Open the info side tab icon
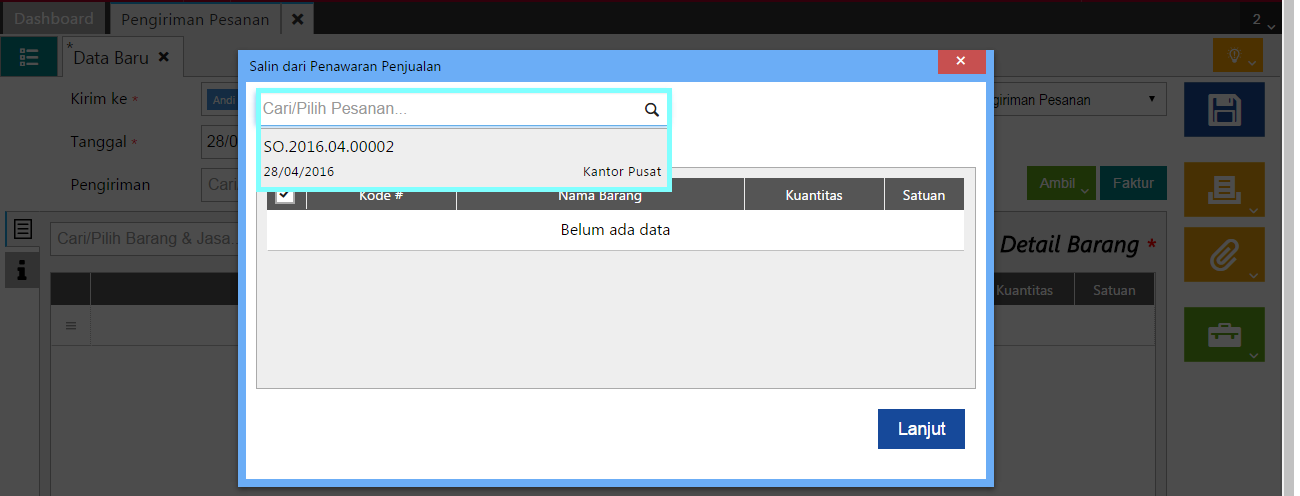The image size is (1300, 496). 21,269
